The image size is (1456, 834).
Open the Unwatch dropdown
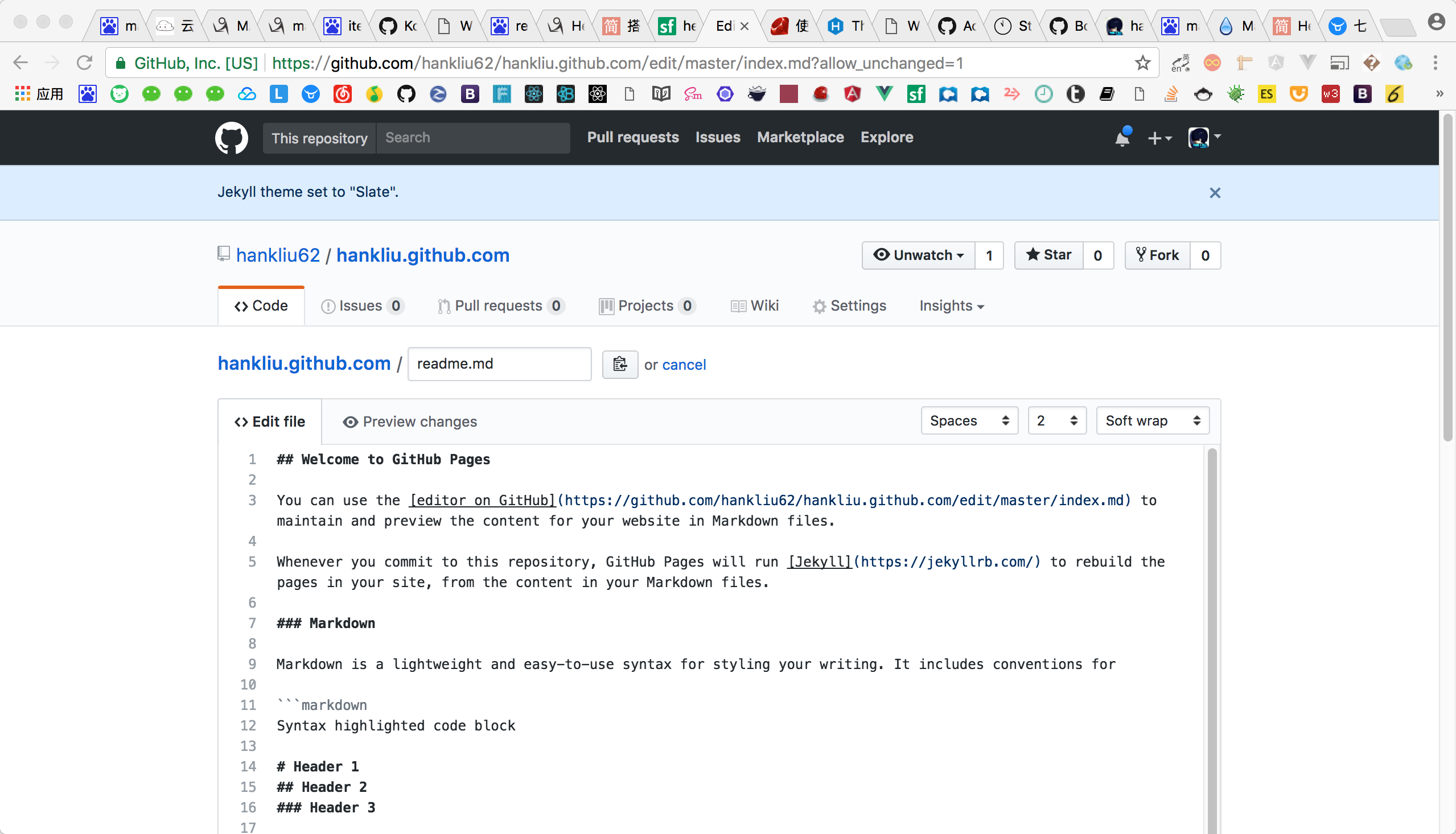[x=918, y=255]
